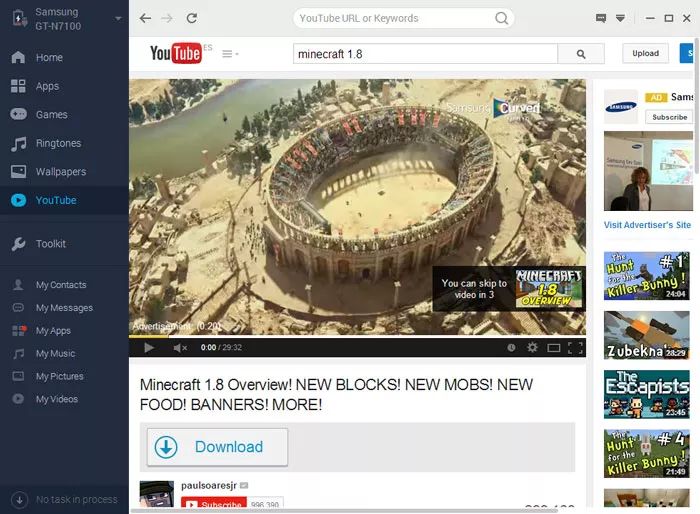Open Hunt for the Killer Bunny #1 thumbnail
This screenshot has width=700, height=514.
[x=646, y=276]
